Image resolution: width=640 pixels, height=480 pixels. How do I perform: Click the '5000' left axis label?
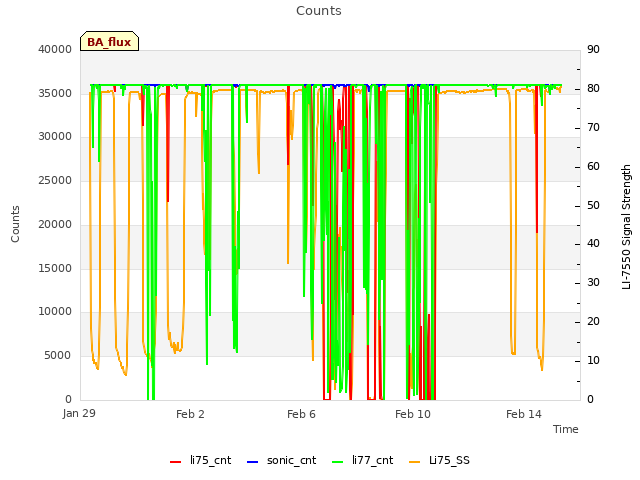coord(58,356)
